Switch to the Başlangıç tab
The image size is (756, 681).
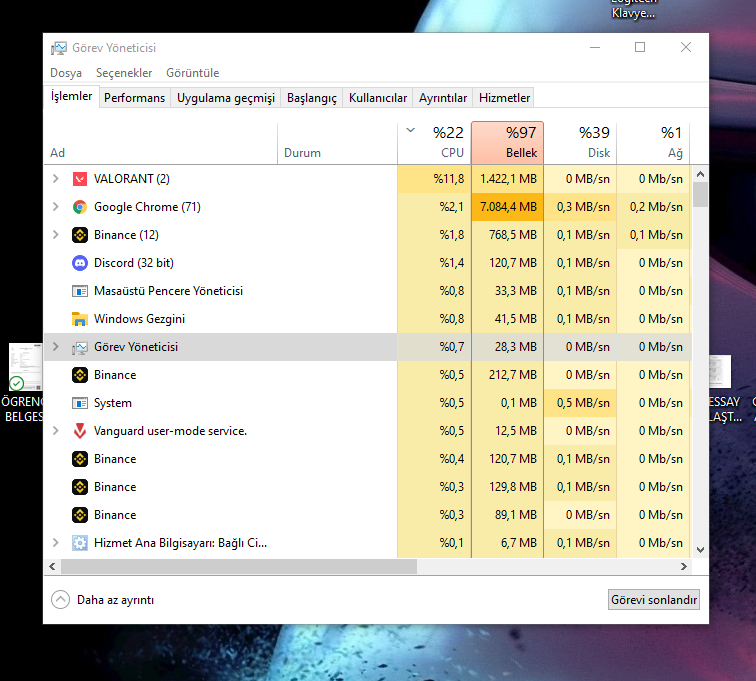click(x=311, y=98)
